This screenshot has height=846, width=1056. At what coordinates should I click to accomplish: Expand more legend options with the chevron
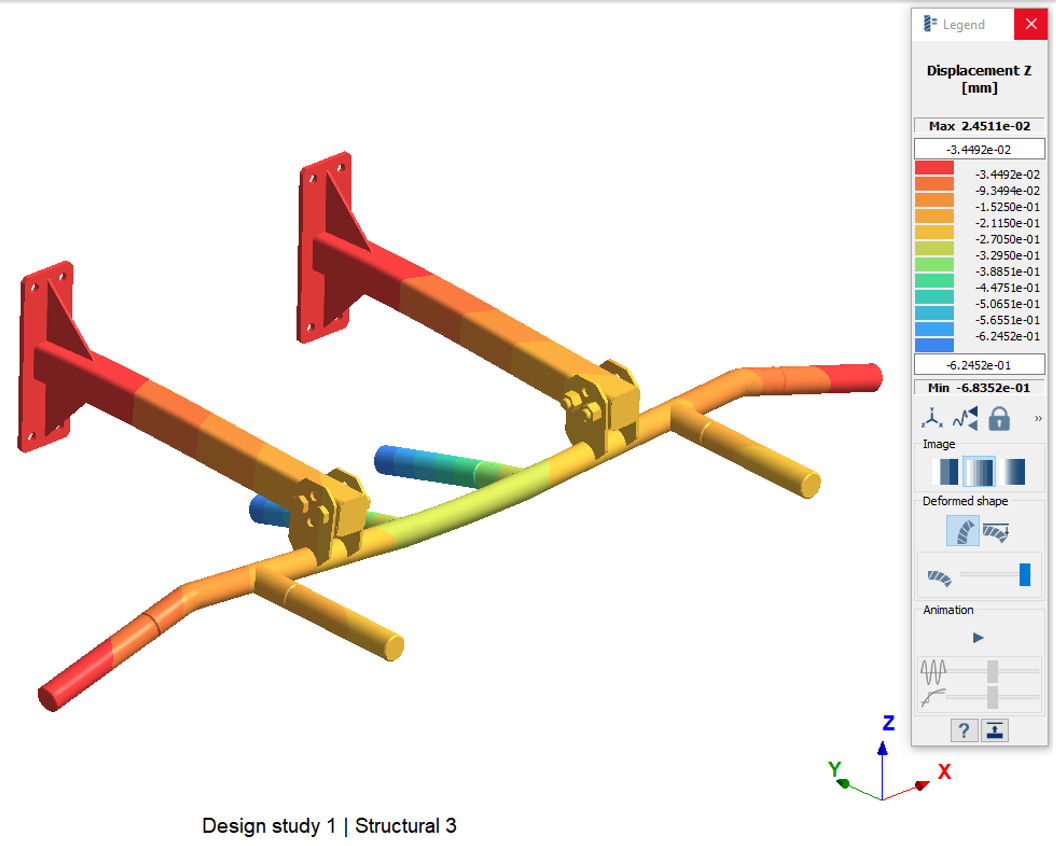coord(1037,418)
